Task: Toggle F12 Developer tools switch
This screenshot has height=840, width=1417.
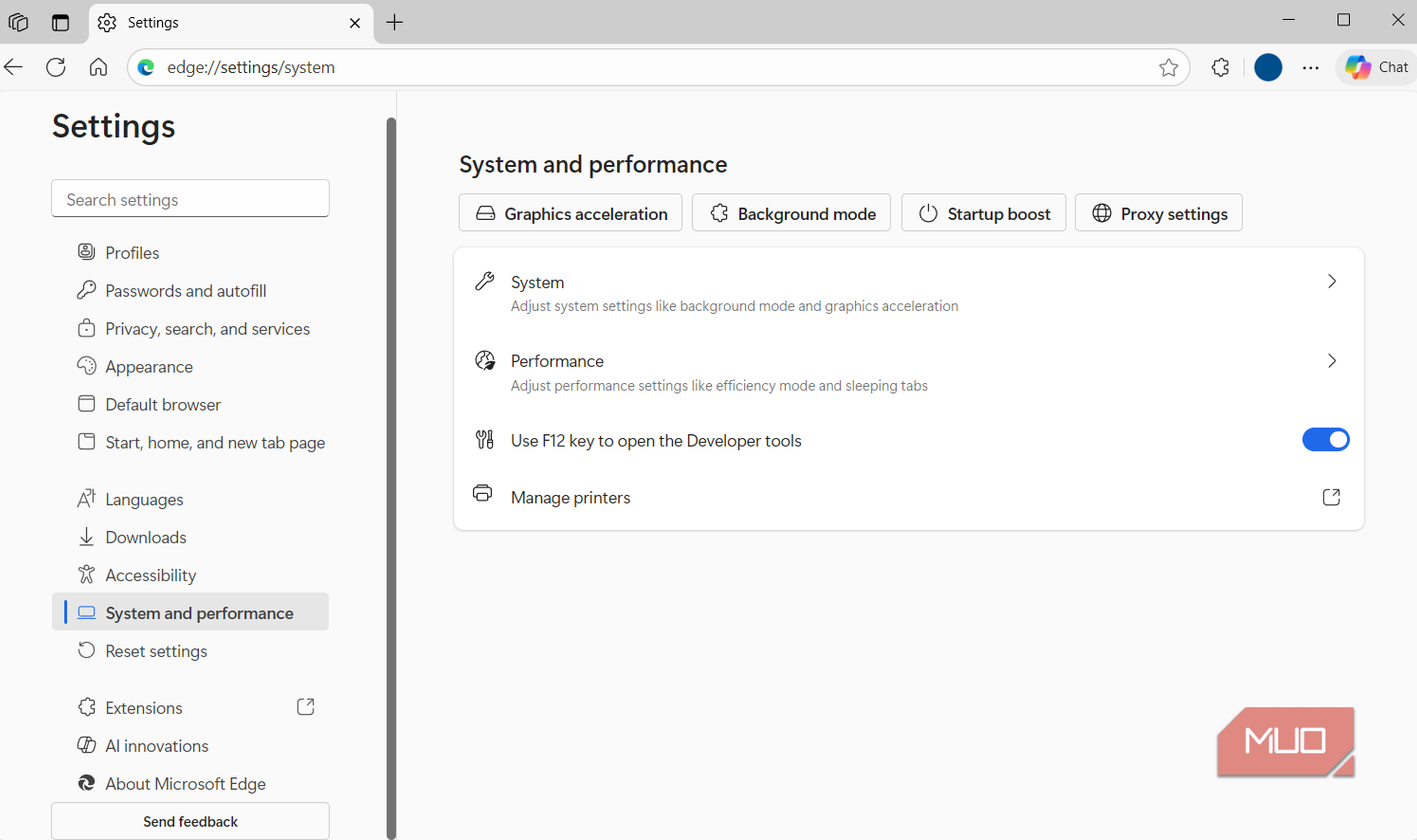Action: (1326, 440)
